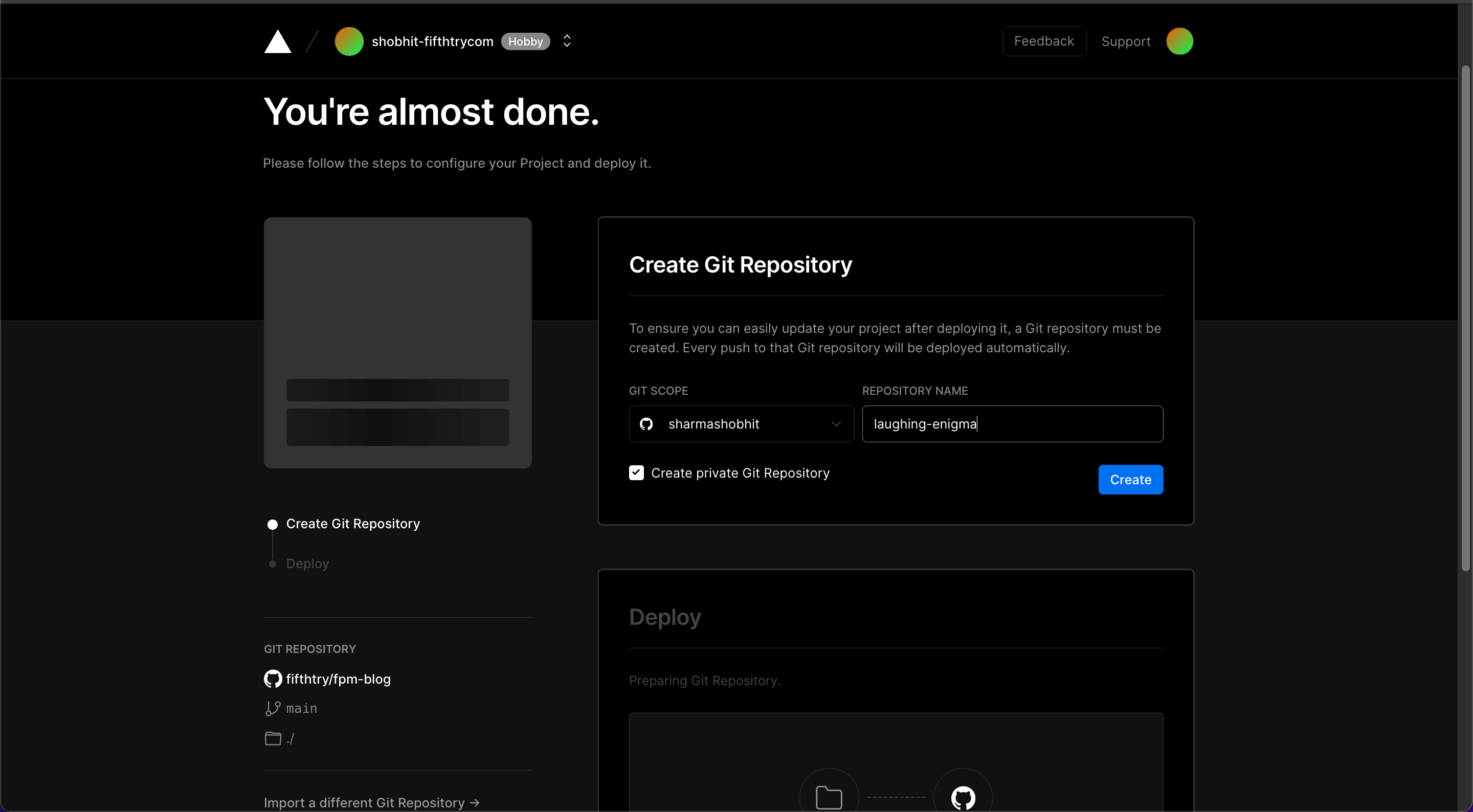This screenshot has height=812, width=1473.
Task: Click the team name shobhit-fifthtrycom
Action: coord(432,41)
